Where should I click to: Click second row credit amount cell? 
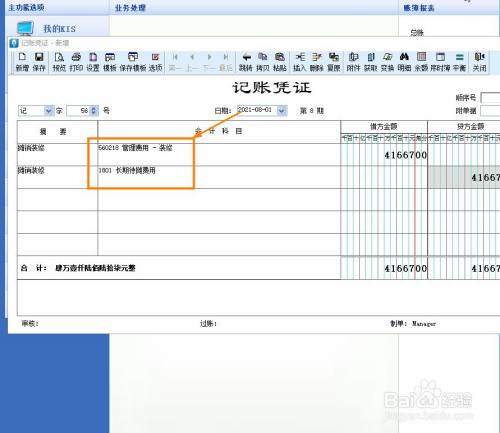[464, 177]
